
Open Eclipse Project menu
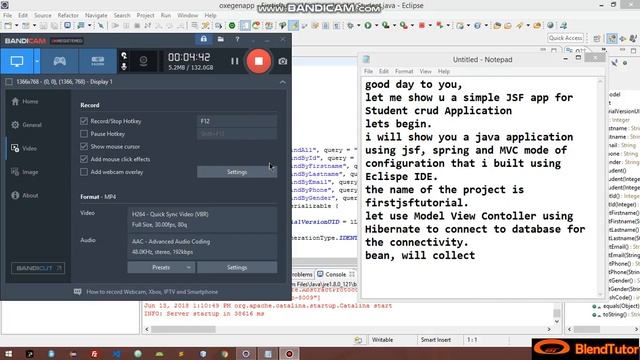coord(145,15)
